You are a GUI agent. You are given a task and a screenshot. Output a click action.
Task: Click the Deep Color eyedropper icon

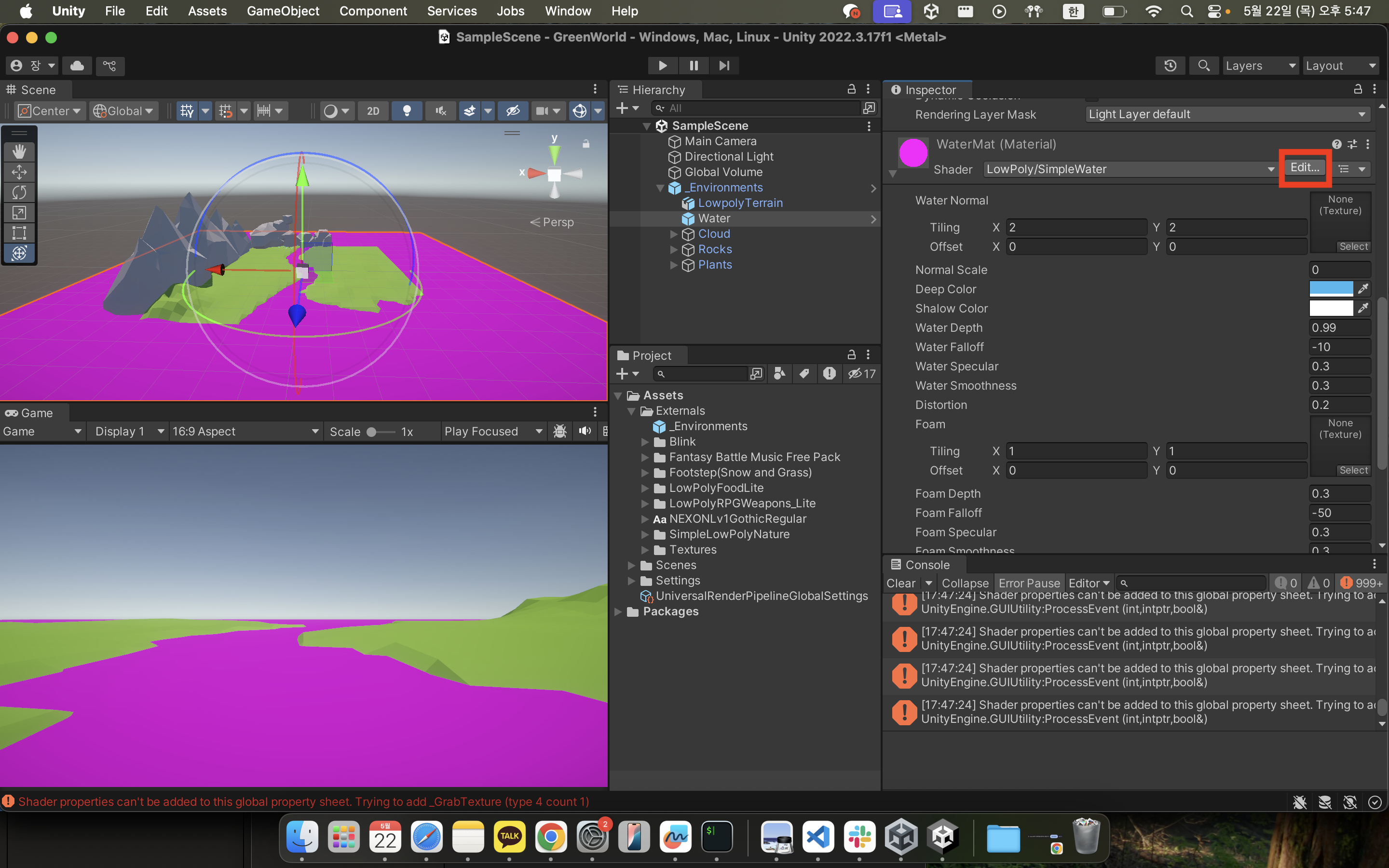[1363, 289]
